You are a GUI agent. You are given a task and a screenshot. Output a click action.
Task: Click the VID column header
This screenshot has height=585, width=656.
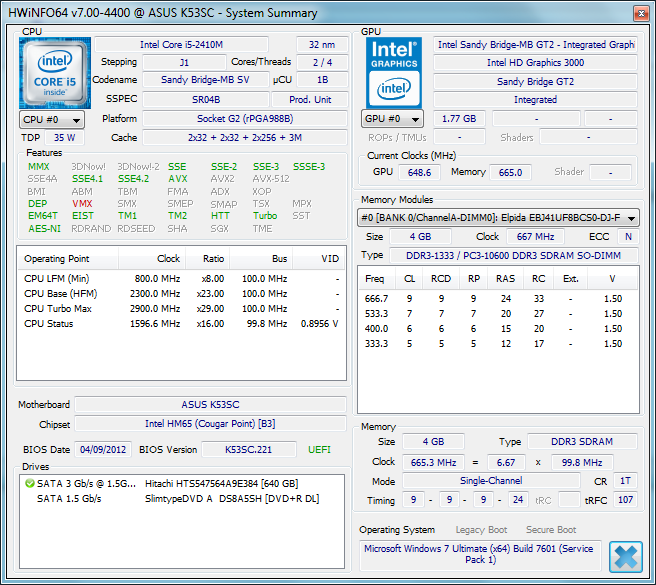click(x=319, y=259)
